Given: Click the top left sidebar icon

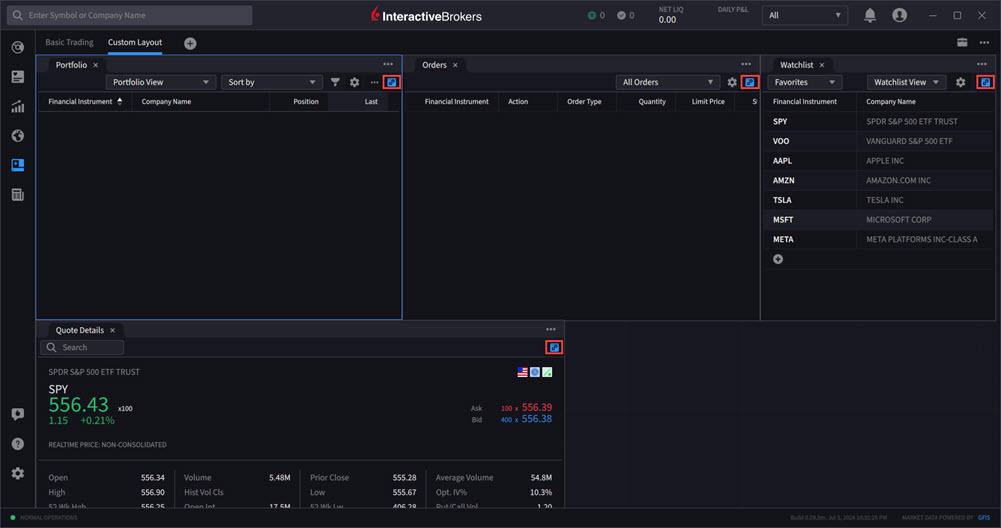Looking at the screenshot, I should pyautogui.click(x=18, y=47).
